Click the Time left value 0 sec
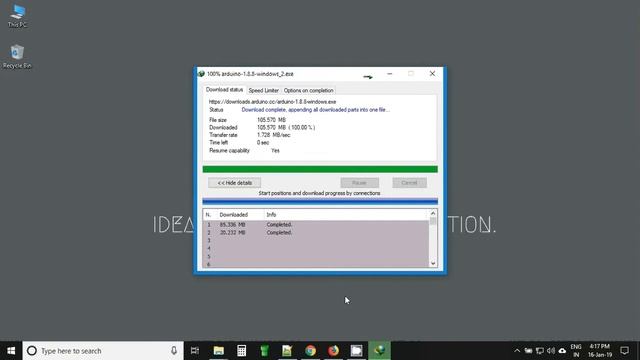Image resolution: width=640 pixels, height=360 pixels. pyautogui.click(x=263, y=143)
